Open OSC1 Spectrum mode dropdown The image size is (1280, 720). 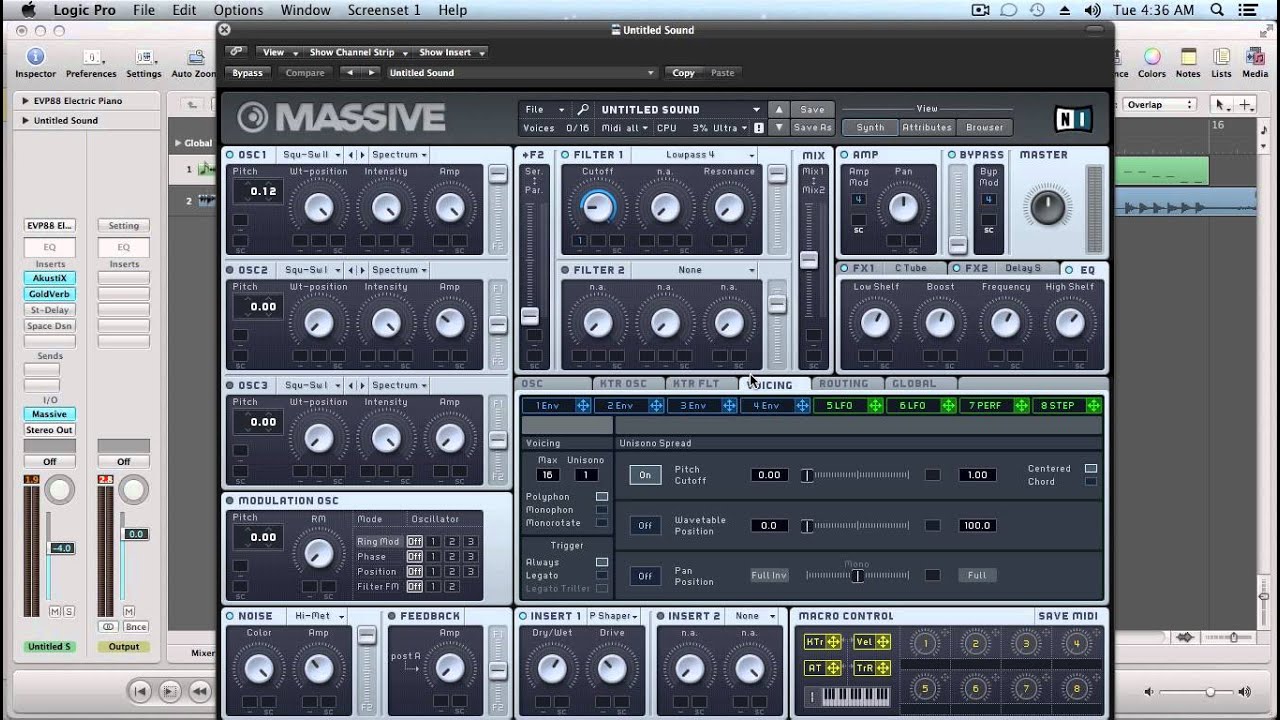[x=399, y=155]
